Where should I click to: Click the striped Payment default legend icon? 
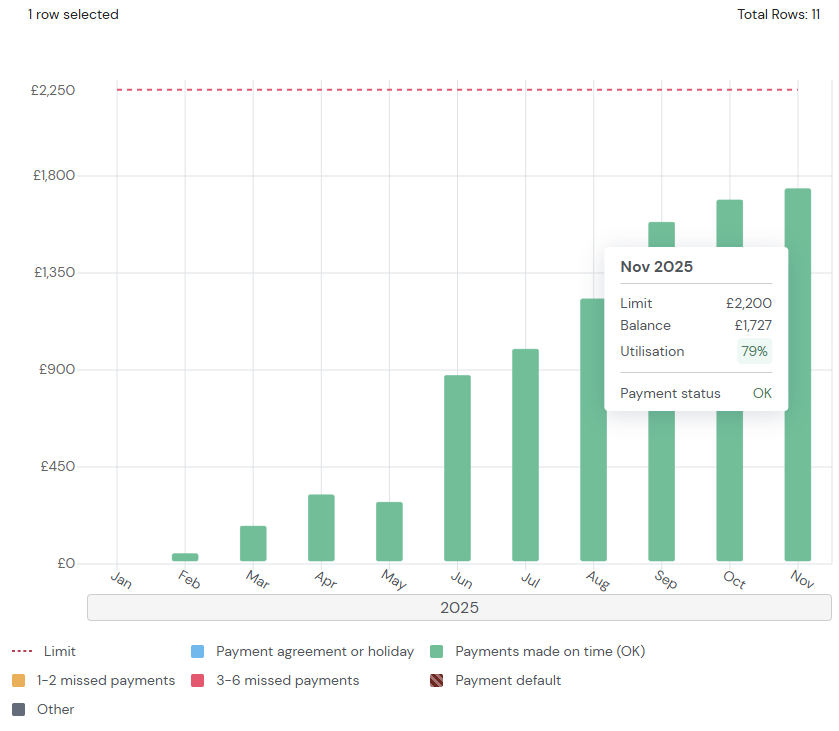pos(436,681)
